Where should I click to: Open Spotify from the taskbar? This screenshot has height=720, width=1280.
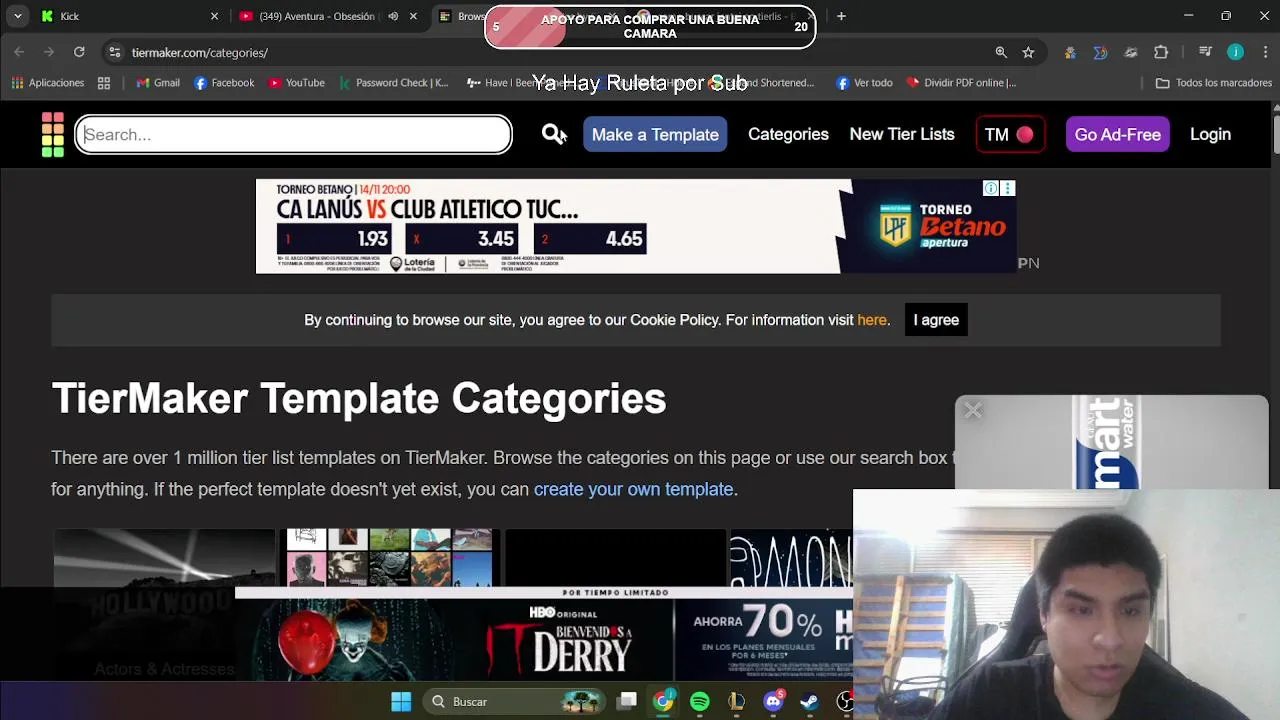click(x=700, y=702)
